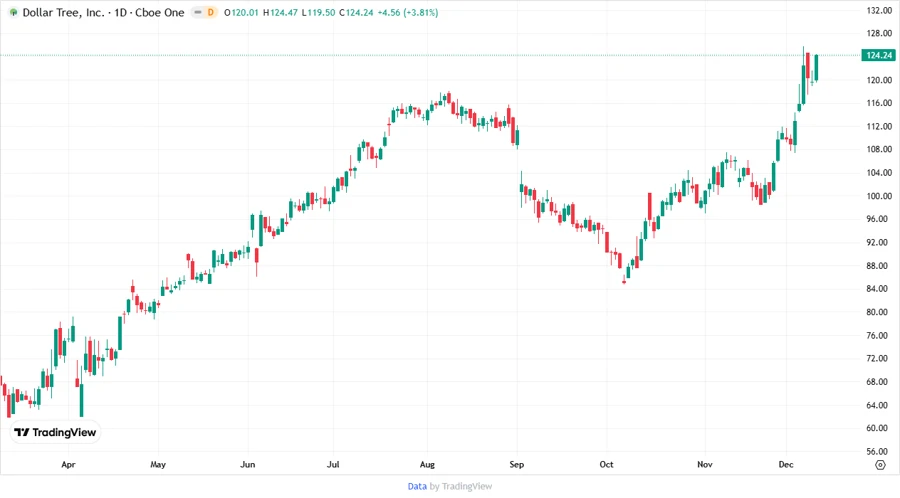Click the 128.00 price axis label
This screenshot has height=498, width=900.
[879, 33]
